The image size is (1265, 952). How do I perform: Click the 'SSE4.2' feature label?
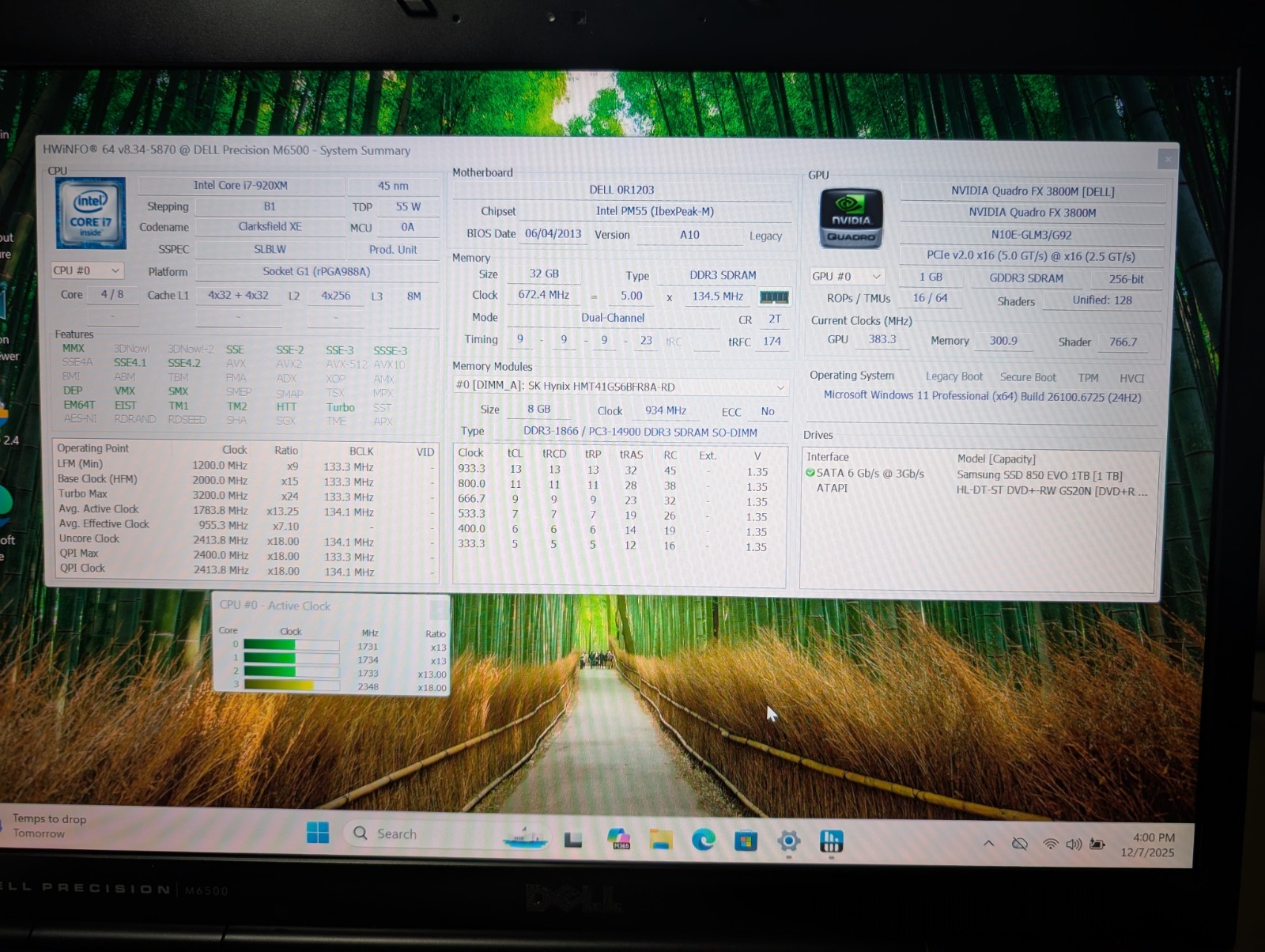(x=183, y=363)
